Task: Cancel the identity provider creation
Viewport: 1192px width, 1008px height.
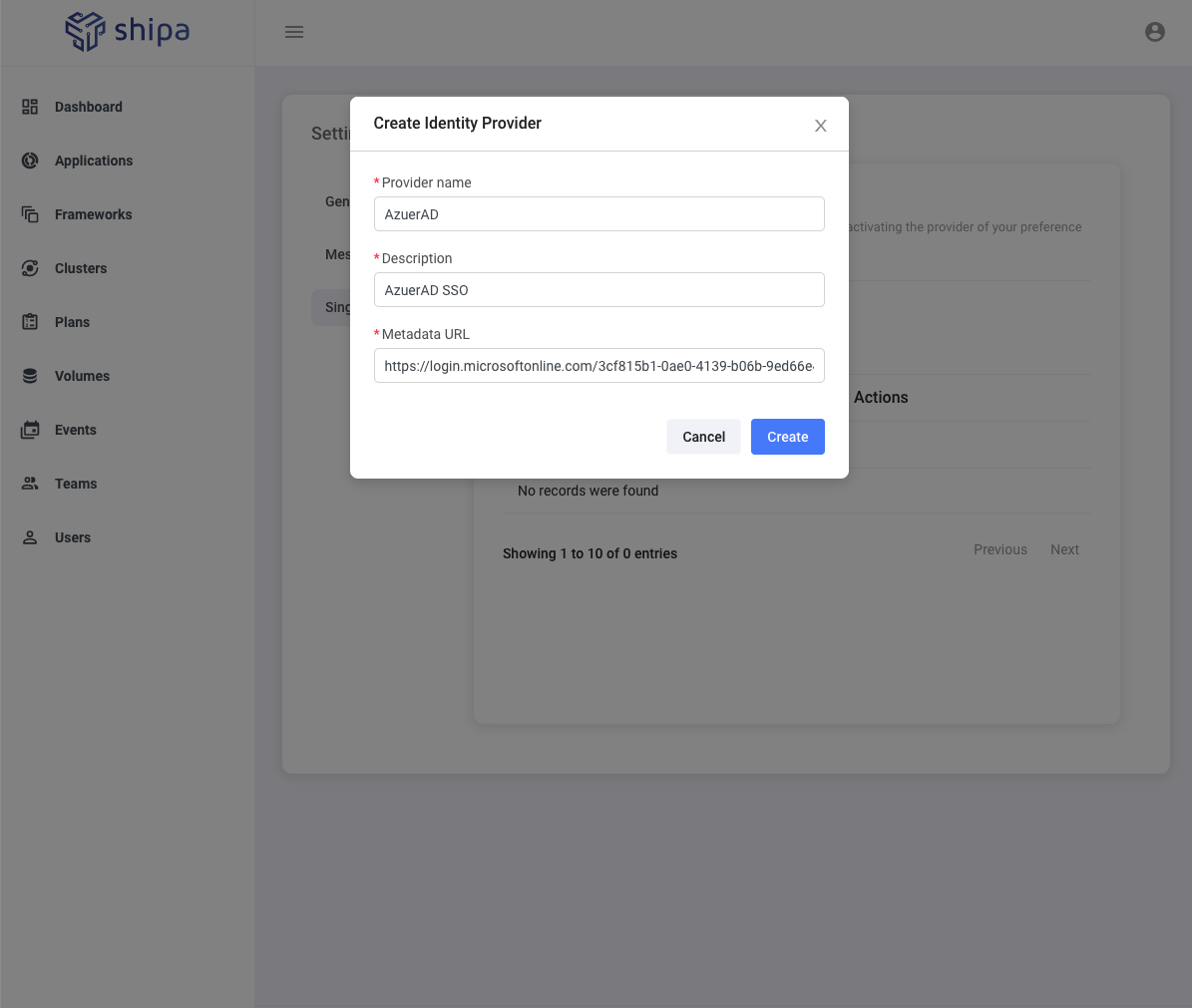Action: pos(703,437)
